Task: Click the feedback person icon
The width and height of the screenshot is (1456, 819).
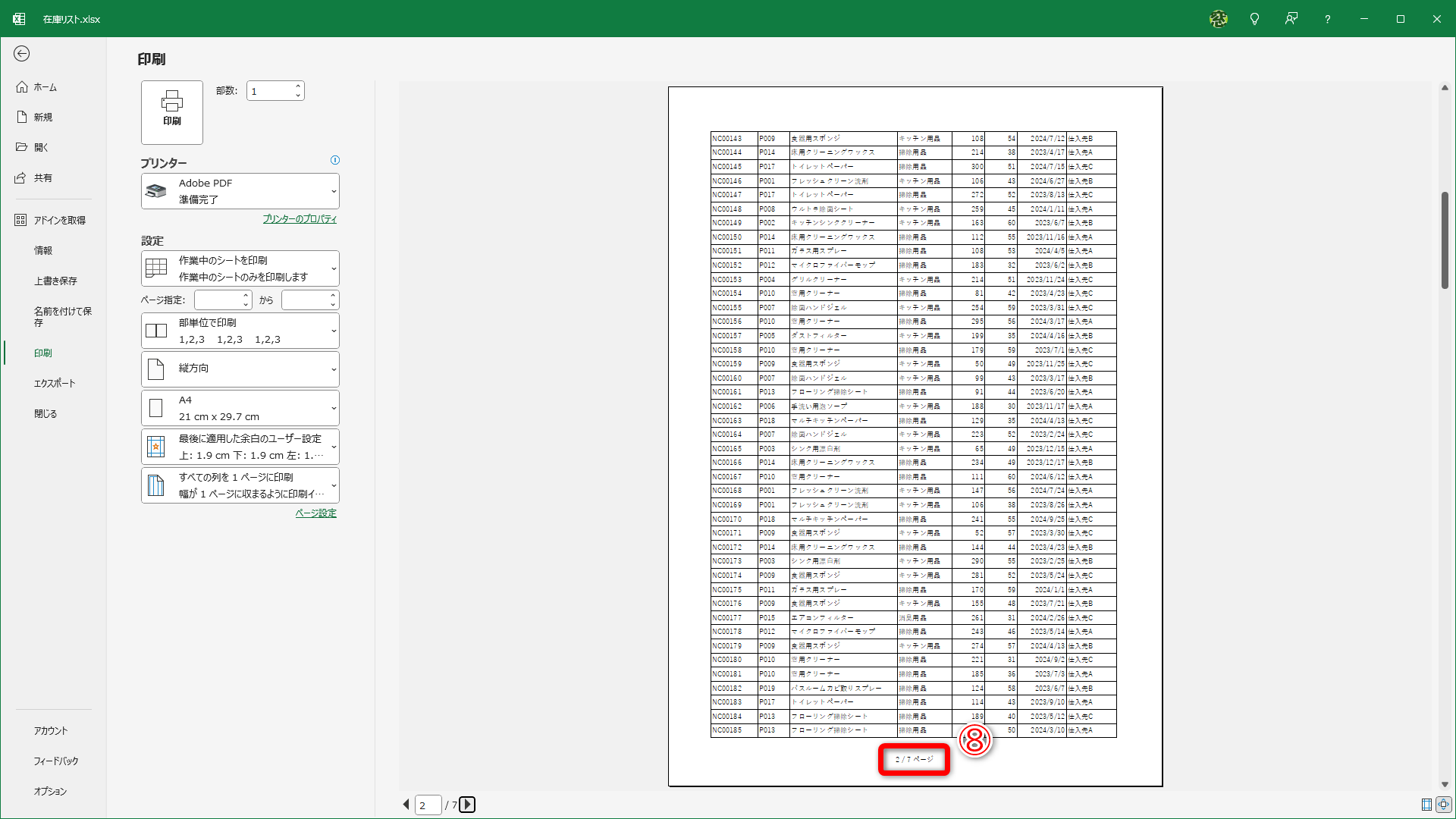Action: pyautogui.click(x=1291, y=19)
